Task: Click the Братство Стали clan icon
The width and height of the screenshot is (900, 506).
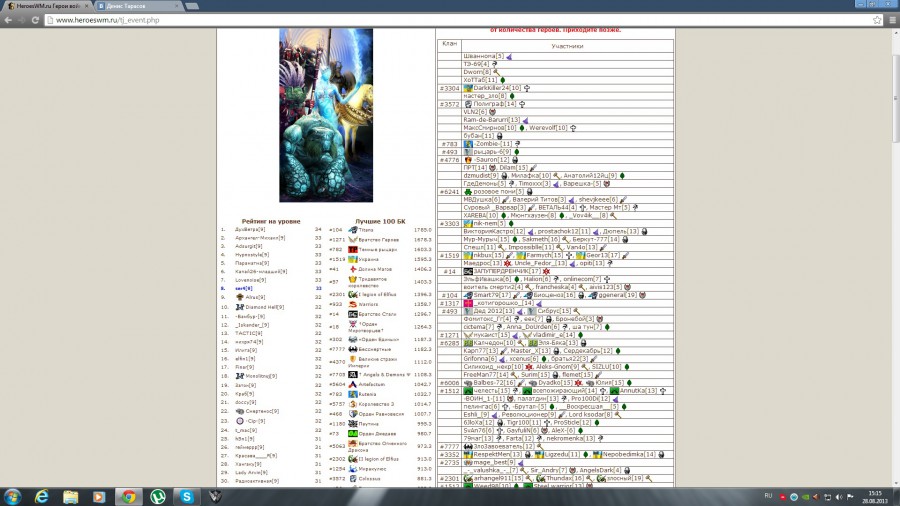Action: coord(353,314)
